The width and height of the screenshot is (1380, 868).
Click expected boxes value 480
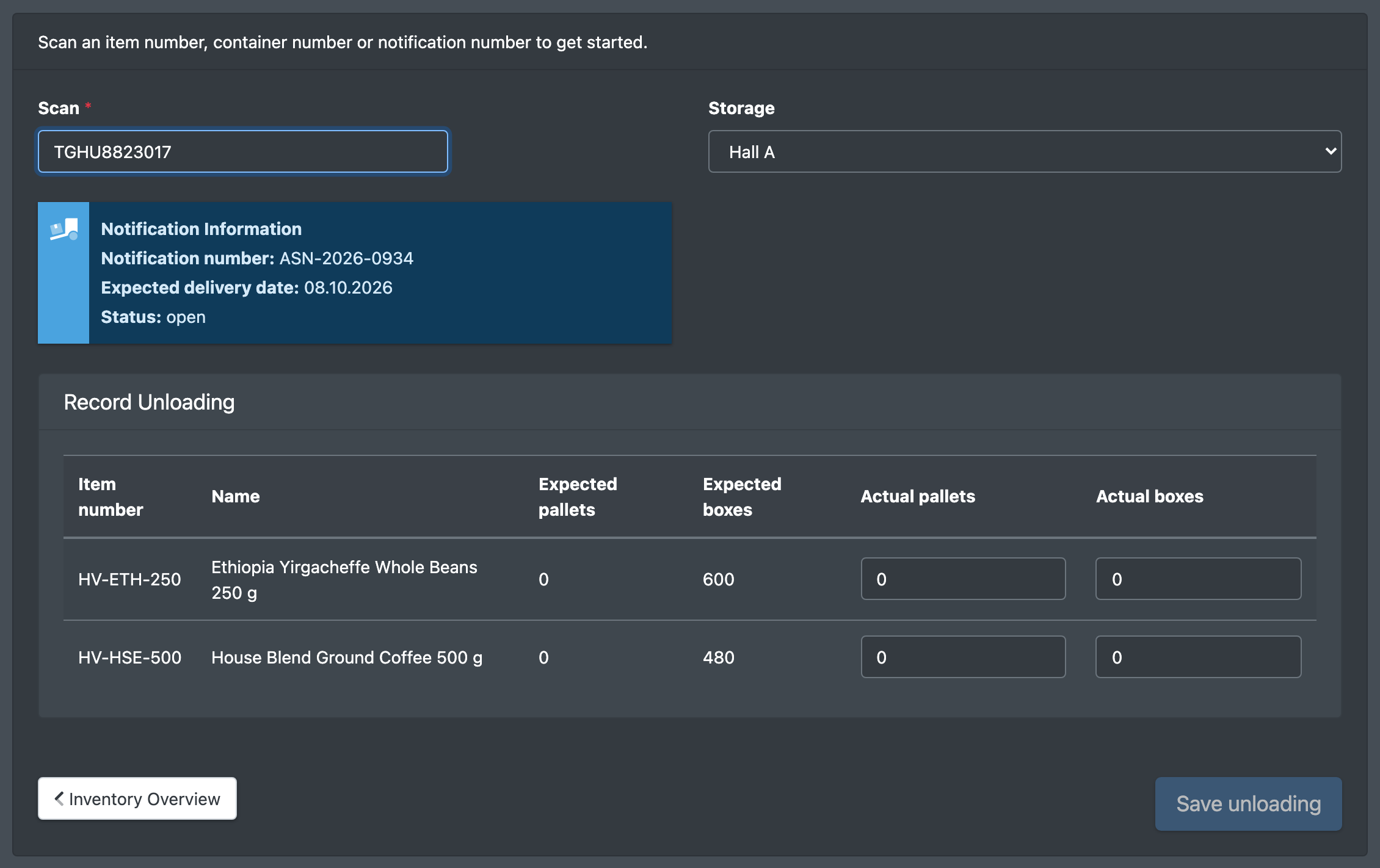[719, 657]
